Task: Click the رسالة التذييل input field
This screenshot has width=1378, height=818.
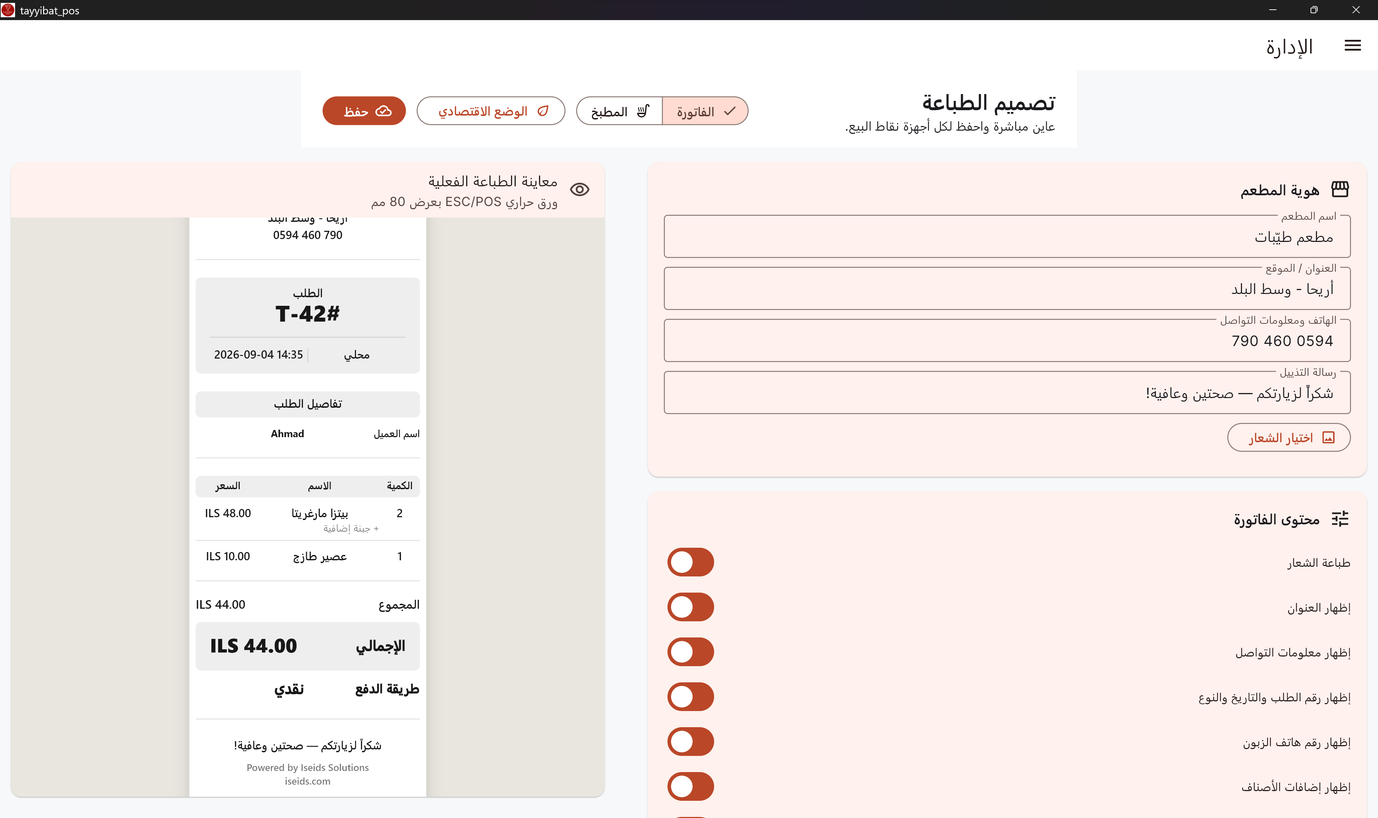Action: (1007, 392)
